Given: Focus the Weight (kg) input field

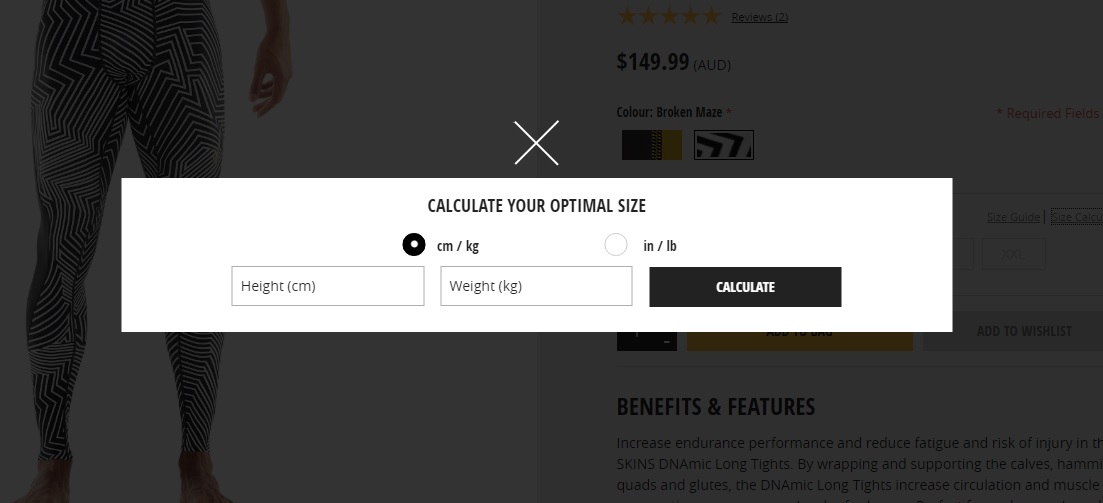Looking at the screenshot, I should 536,286.
